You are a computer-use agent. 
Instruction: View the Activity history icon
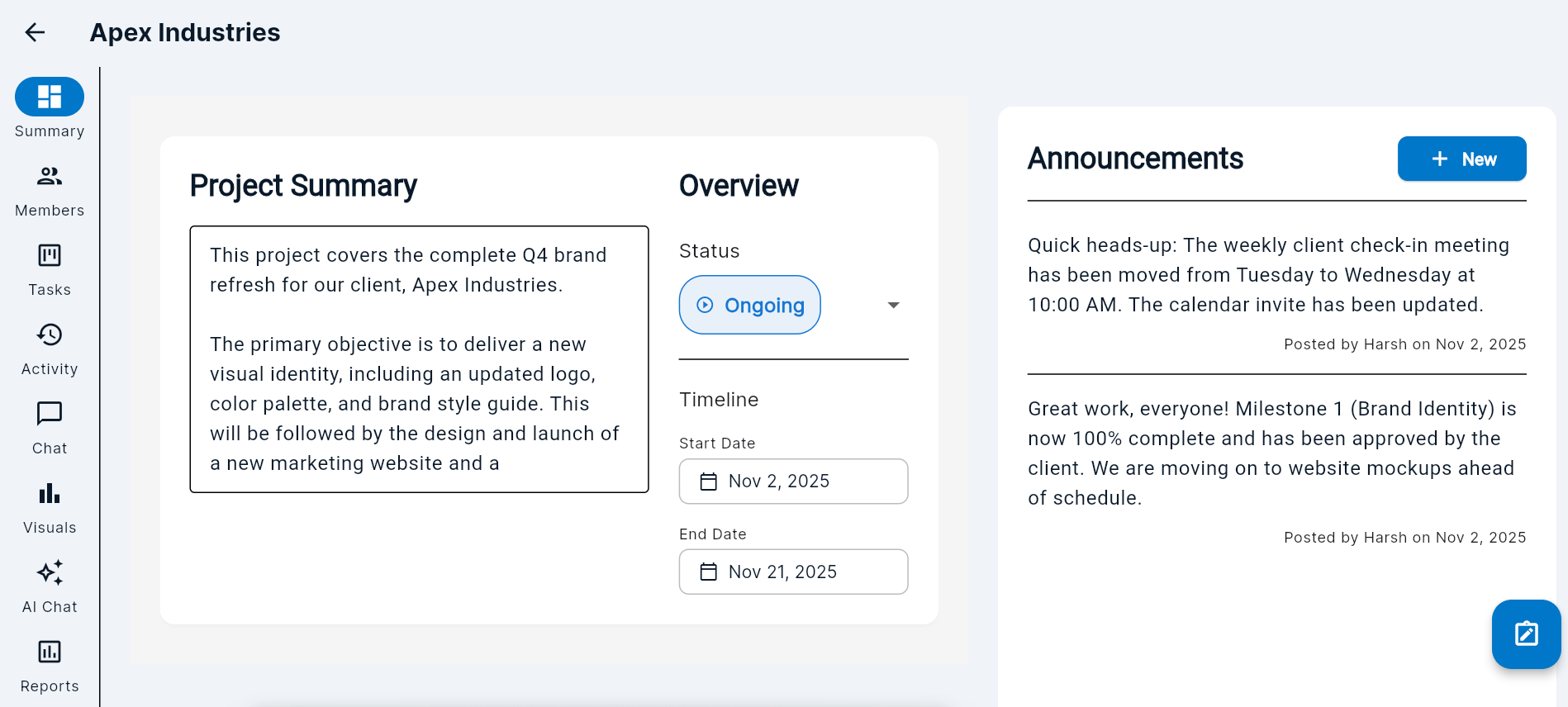(49, 335)
